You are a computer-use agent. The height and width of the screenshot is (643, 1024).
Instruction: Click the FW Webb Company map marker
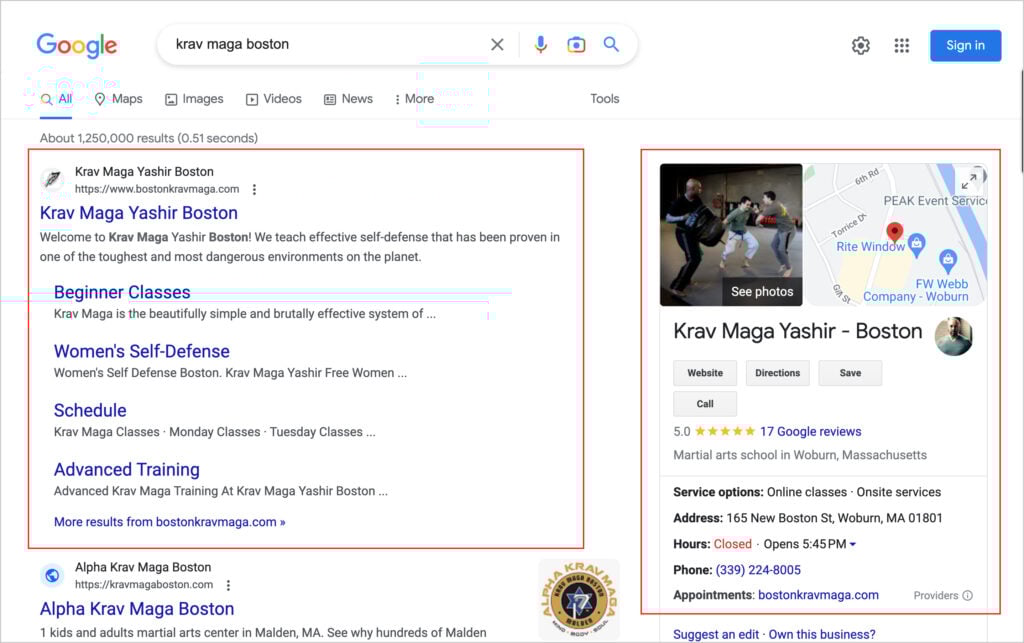[948, 260]
